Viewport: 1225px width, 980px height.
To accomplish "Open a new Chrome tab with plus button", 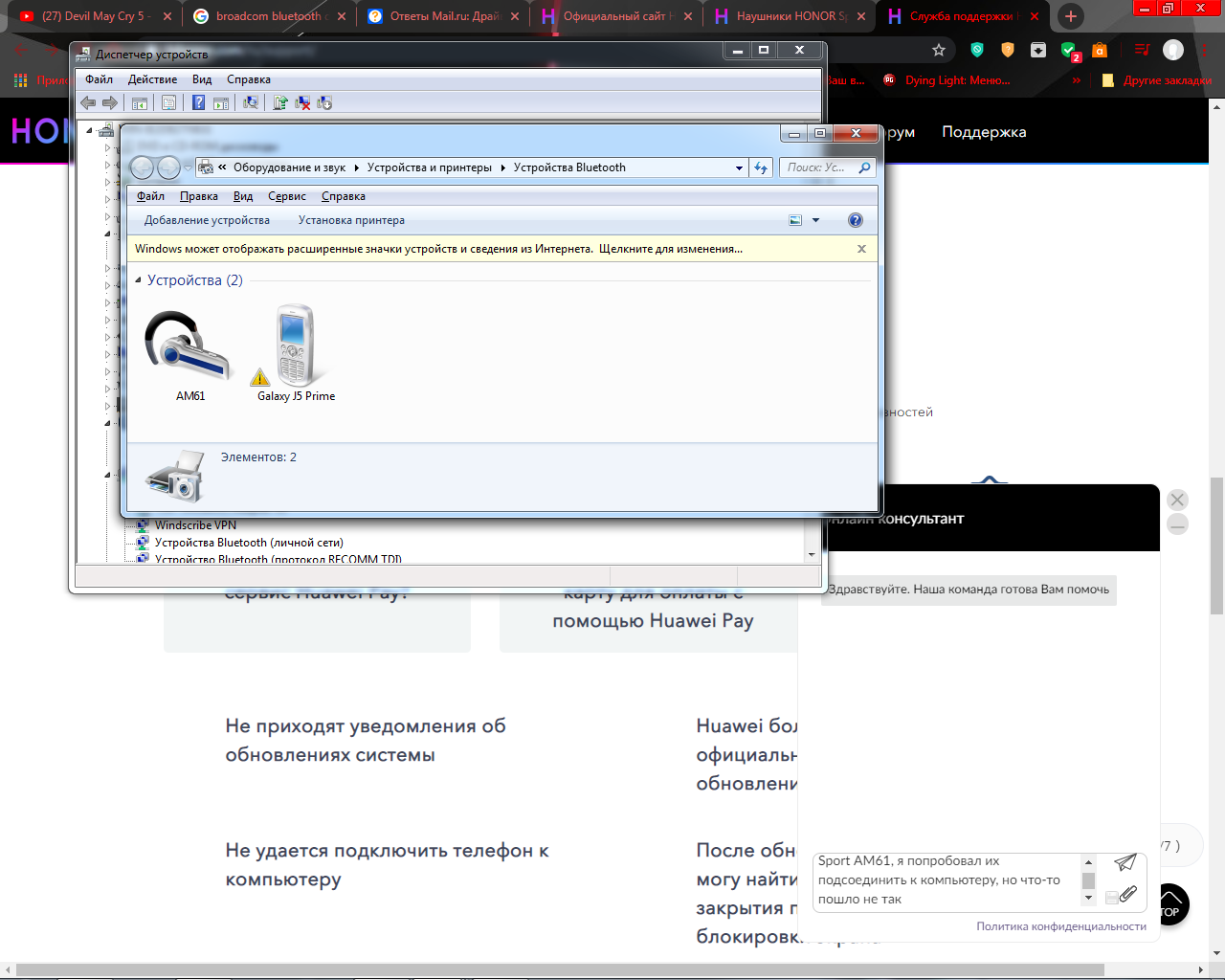I will pos(1070,16).
